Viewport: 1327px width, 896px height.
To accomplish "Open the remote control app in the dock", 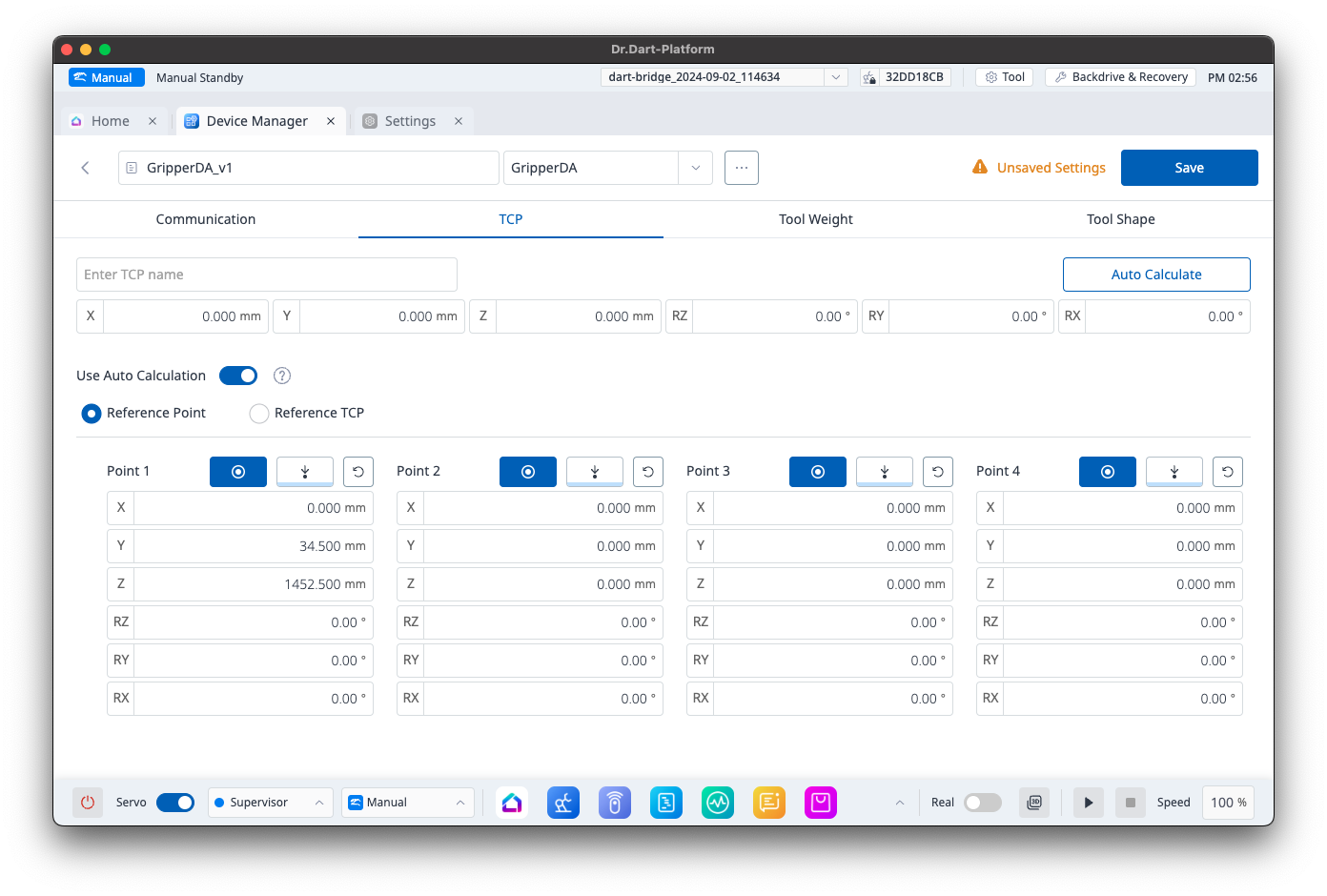I will tap(615, 803).
